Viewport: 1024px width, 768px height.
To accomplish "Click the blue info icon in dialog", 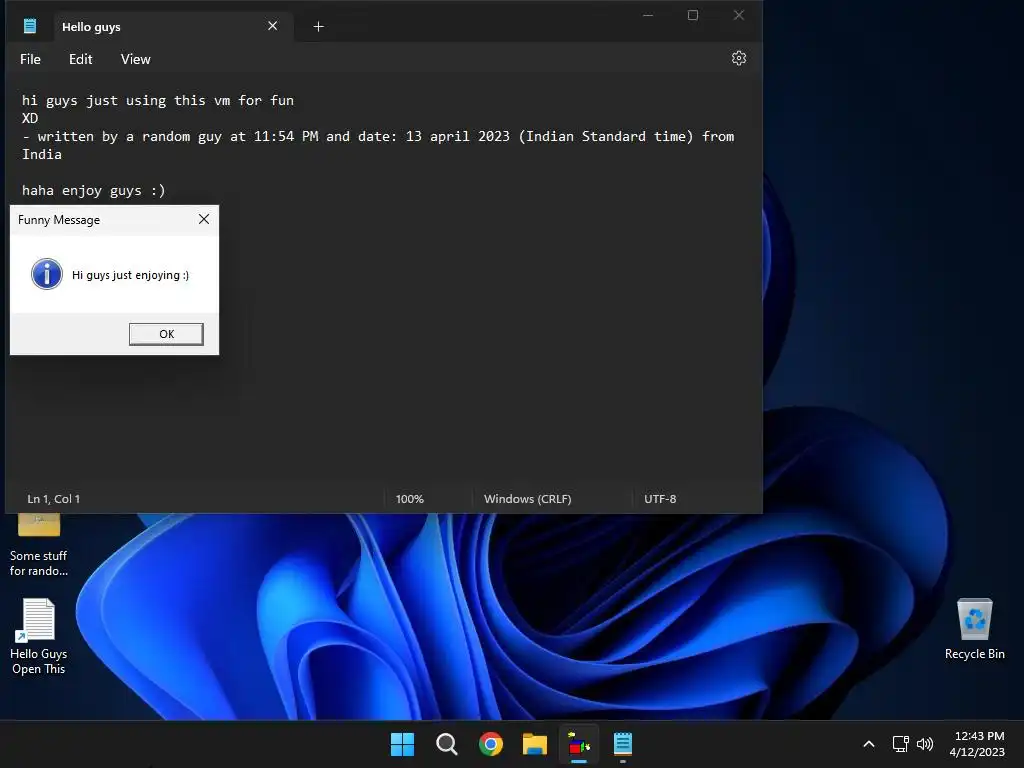I will 47,274.
